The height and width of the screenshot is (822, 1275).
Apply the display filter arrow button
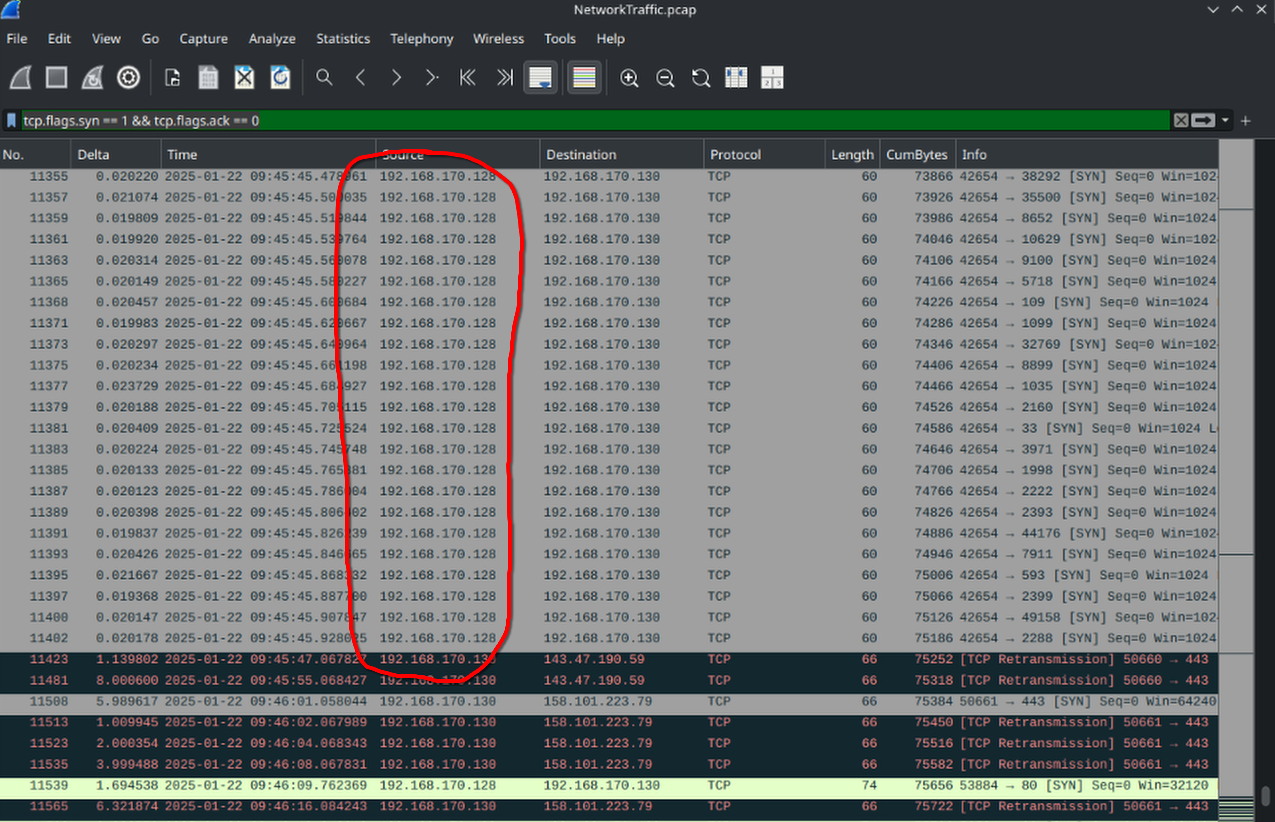pyautogui.click(x=1203, y=120)
